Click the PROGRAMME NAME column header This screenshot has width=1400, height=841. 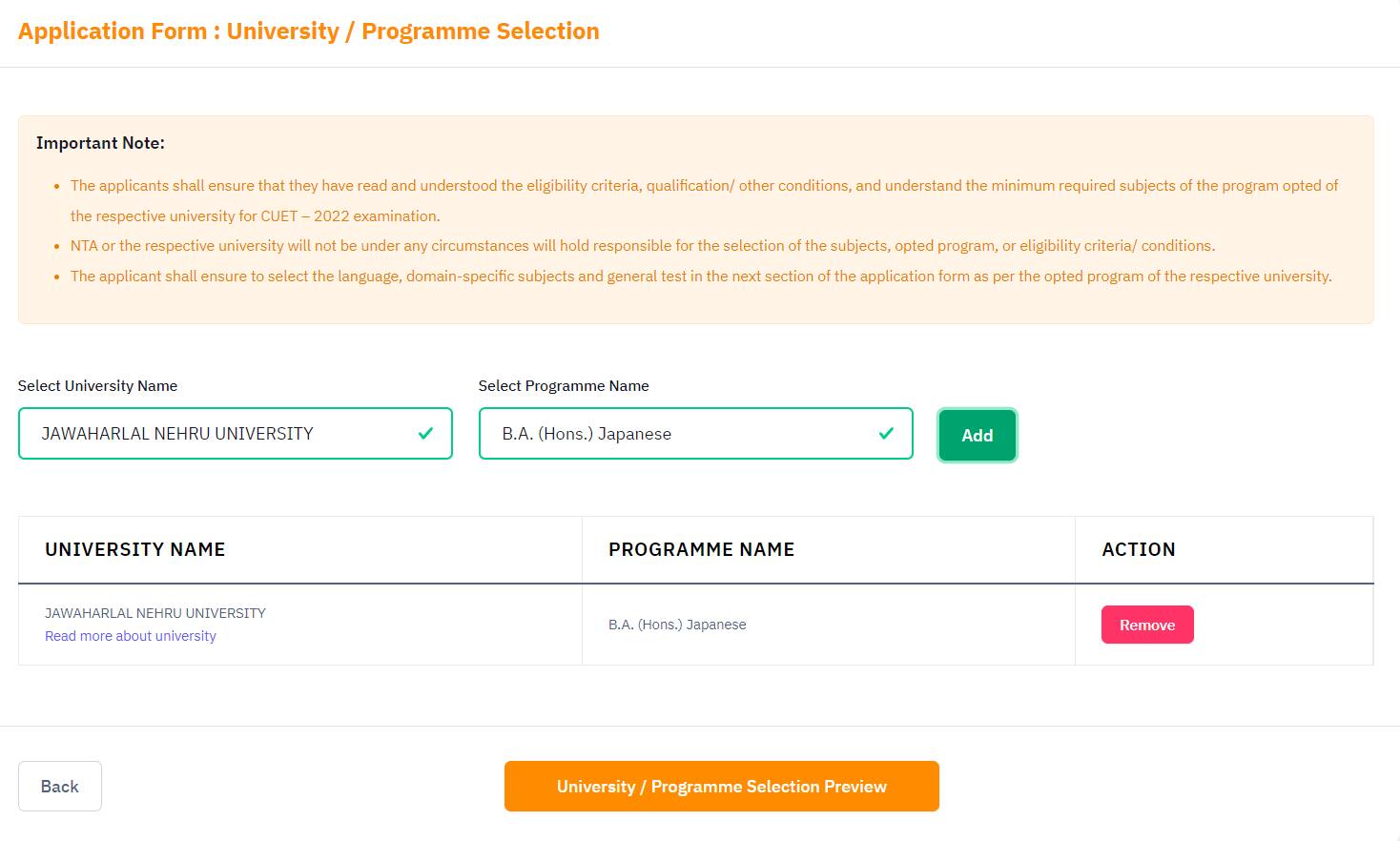(x=701, y=549)
